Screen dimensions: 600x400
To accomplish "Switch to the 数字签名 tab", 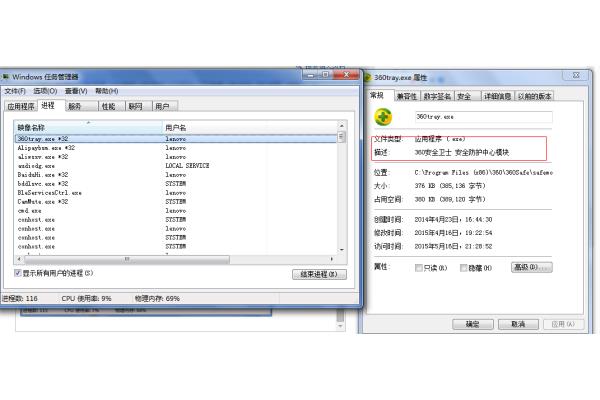I will tap(437, 96).
